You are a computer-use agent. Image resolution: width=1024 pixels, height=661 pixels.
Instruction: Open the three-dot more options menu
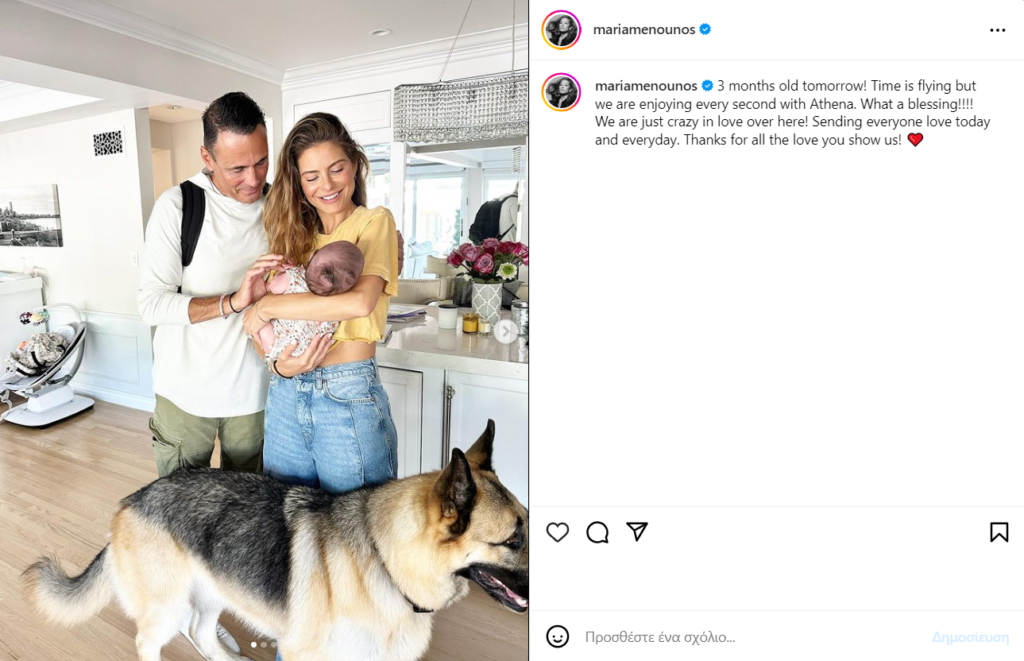click(x=997, y=30)
